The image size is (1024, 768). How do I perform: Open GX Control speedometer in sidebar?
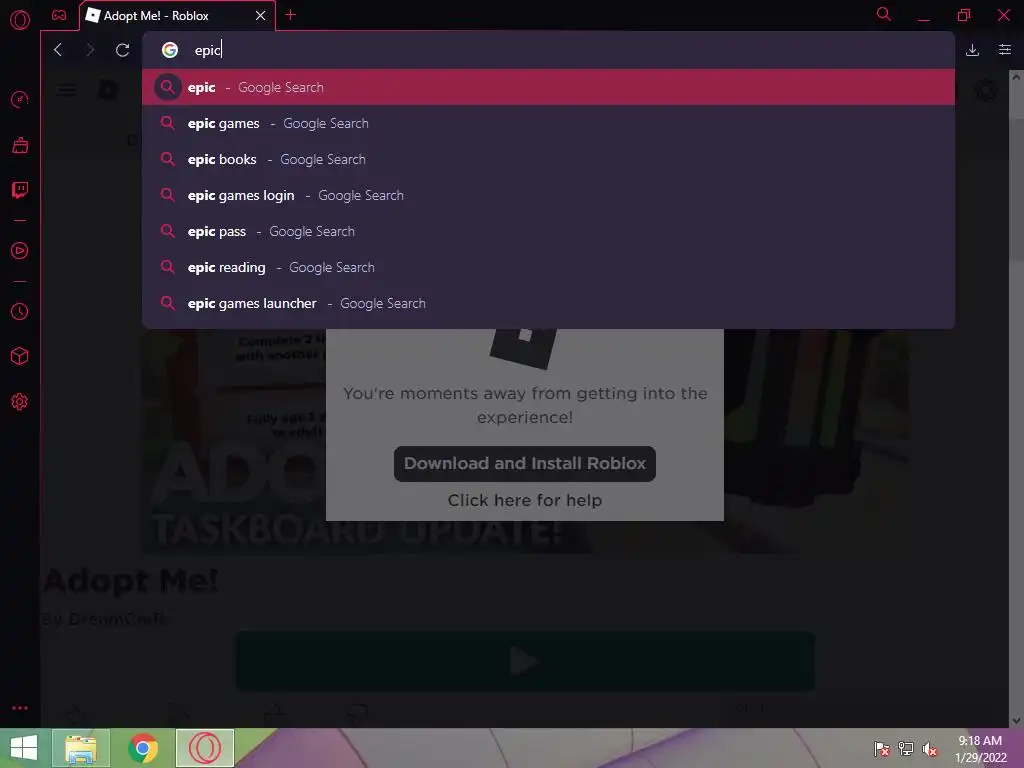coord(20,99)
